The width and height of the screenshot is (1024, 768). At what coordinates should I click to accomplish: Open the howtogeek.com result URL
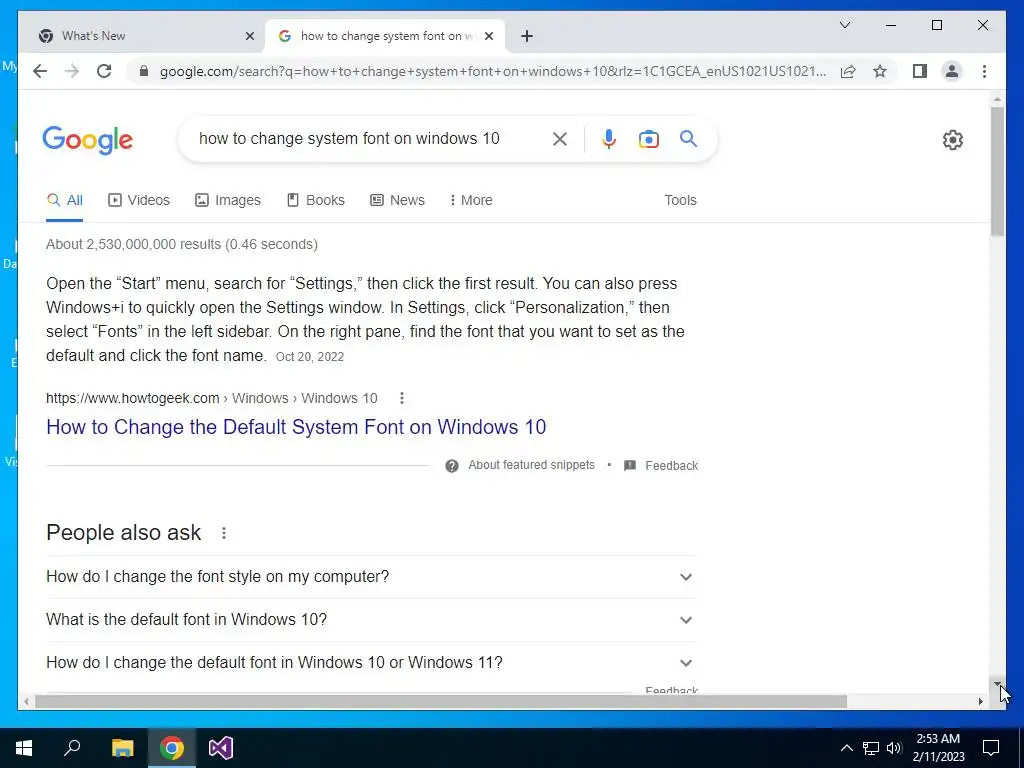(212, 398)
